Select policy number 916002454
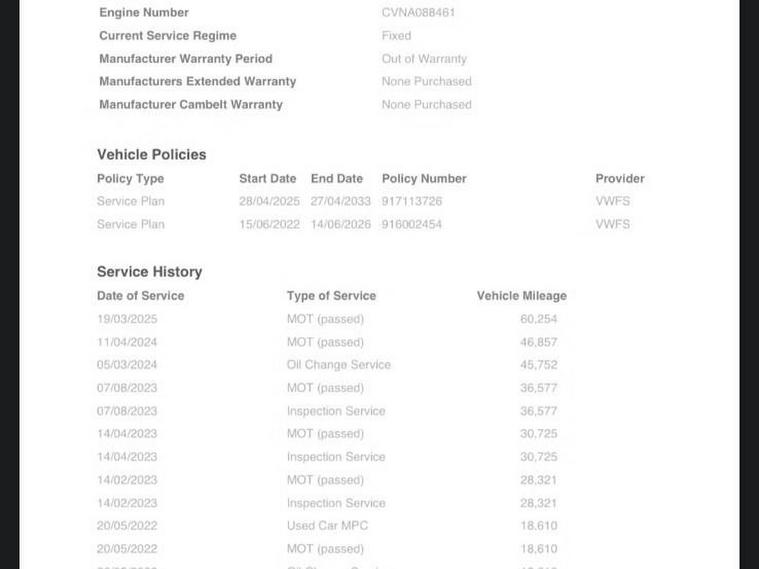 pyautogui.click(x=411, y=225)
